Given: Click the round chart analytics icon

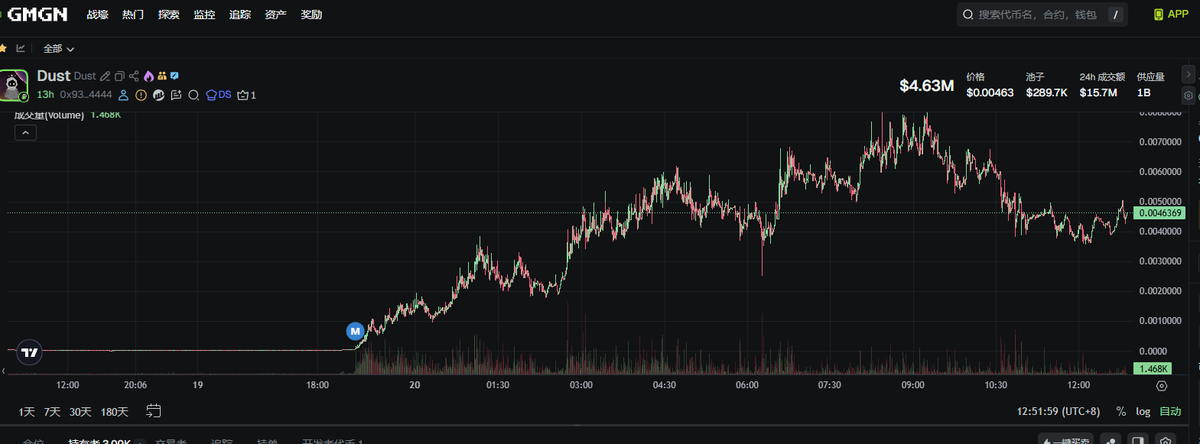Looking at the screenshot, I should pos(158,95).
